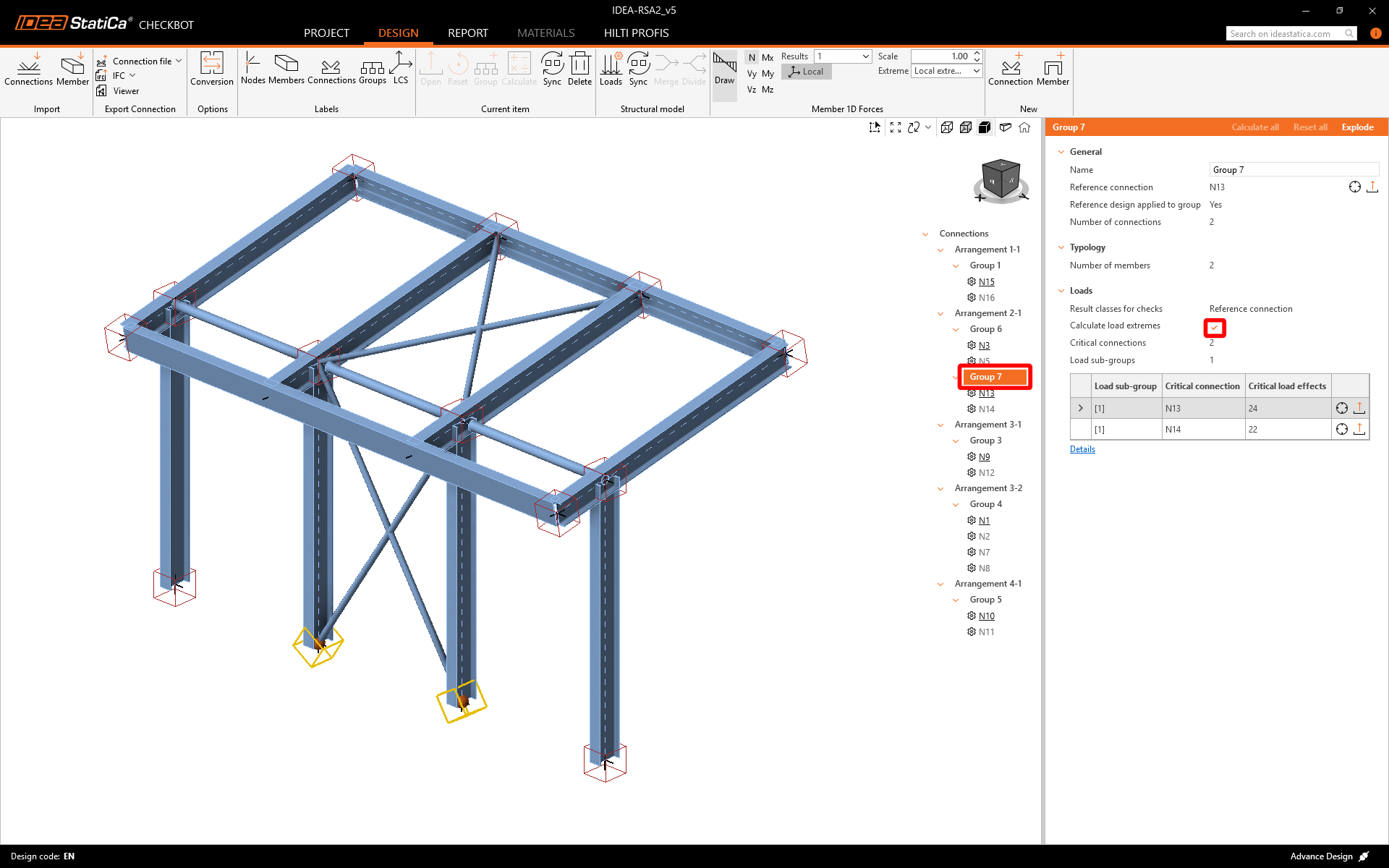Switch to the REPORT tab
This screenshot has width=1389, height=868.
[x=467, y=33]
